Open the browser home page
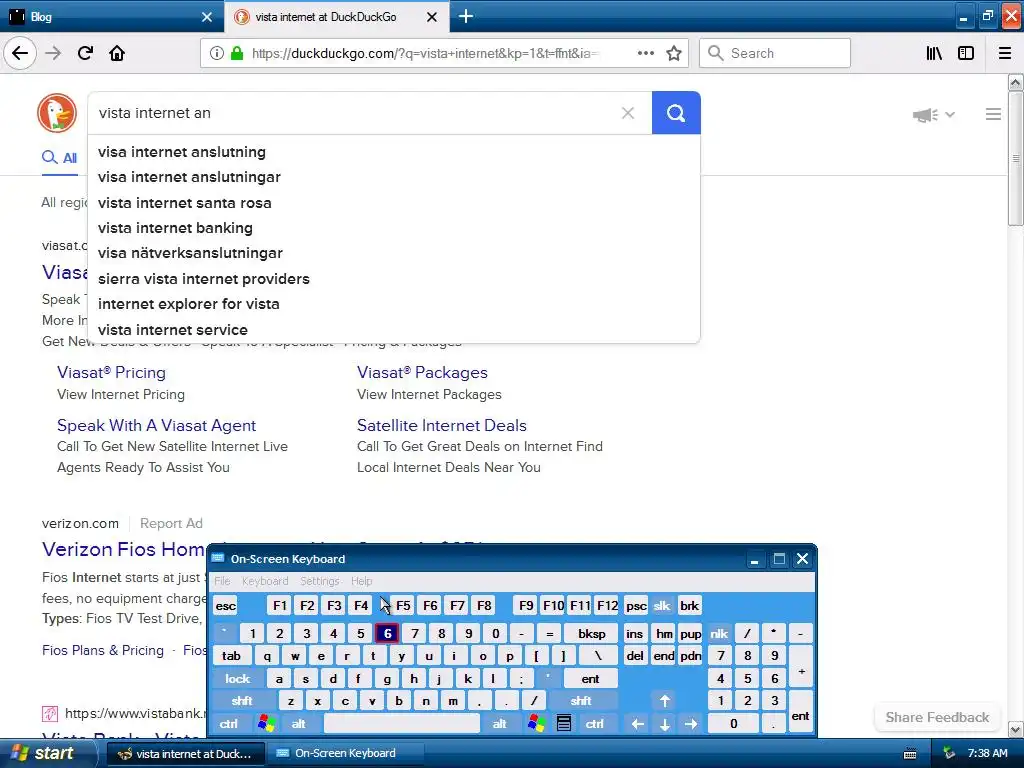This screenshot has height=768, width=1024. 117,53
